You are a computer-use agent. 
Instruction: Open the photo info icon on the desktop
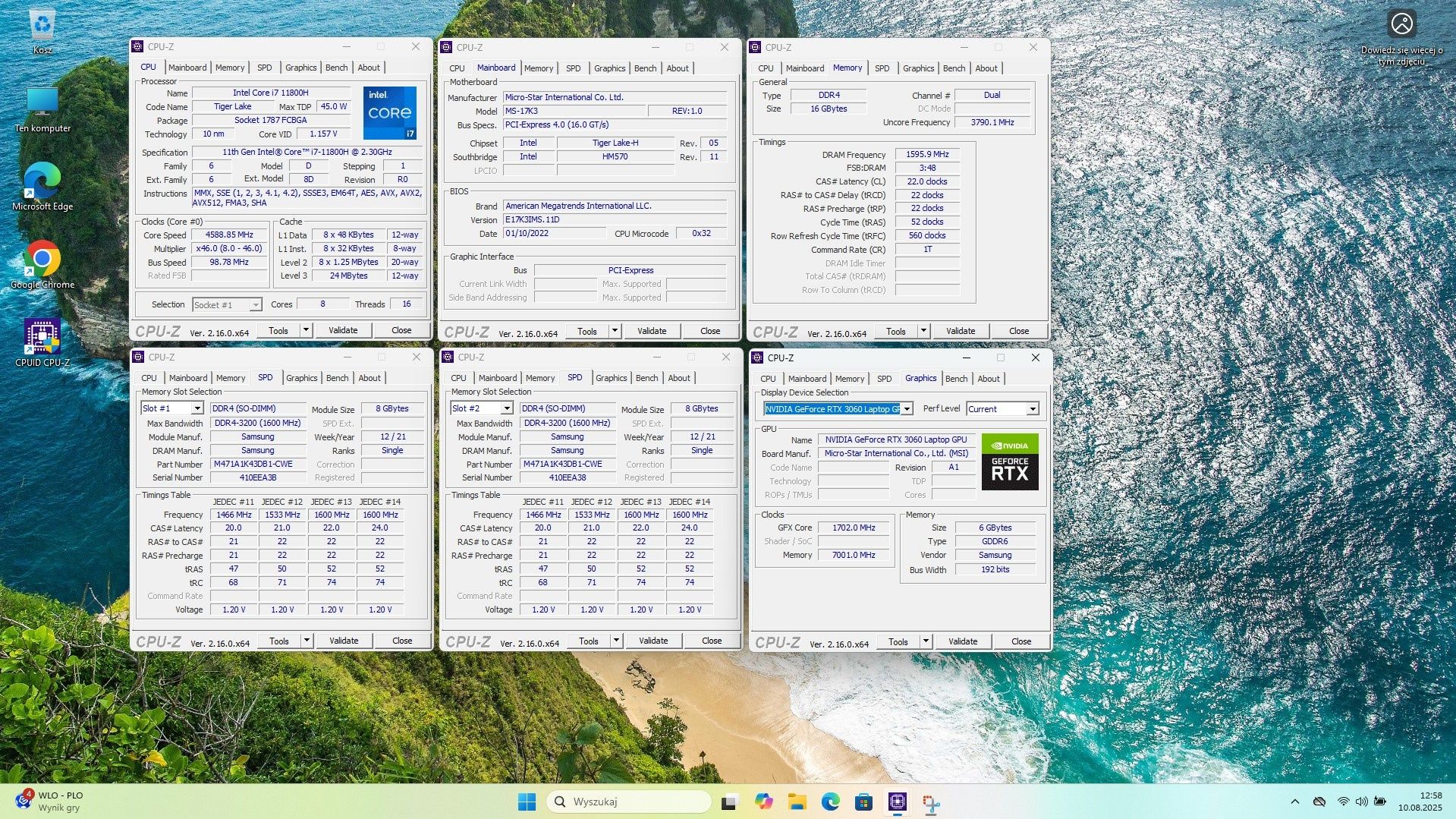pos(1401,24)
